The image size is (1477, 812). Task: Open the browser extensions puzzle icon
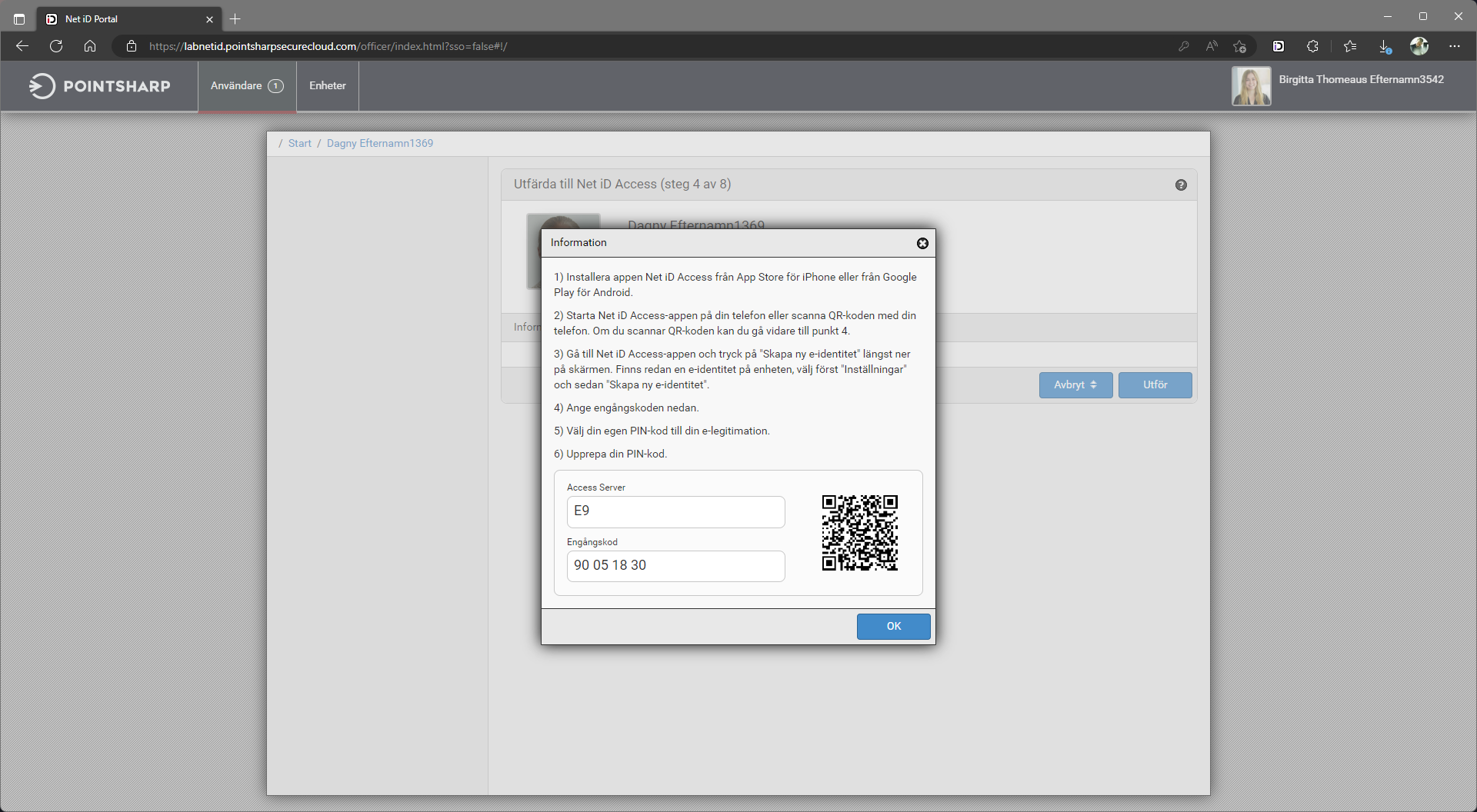click(1312, 46)
